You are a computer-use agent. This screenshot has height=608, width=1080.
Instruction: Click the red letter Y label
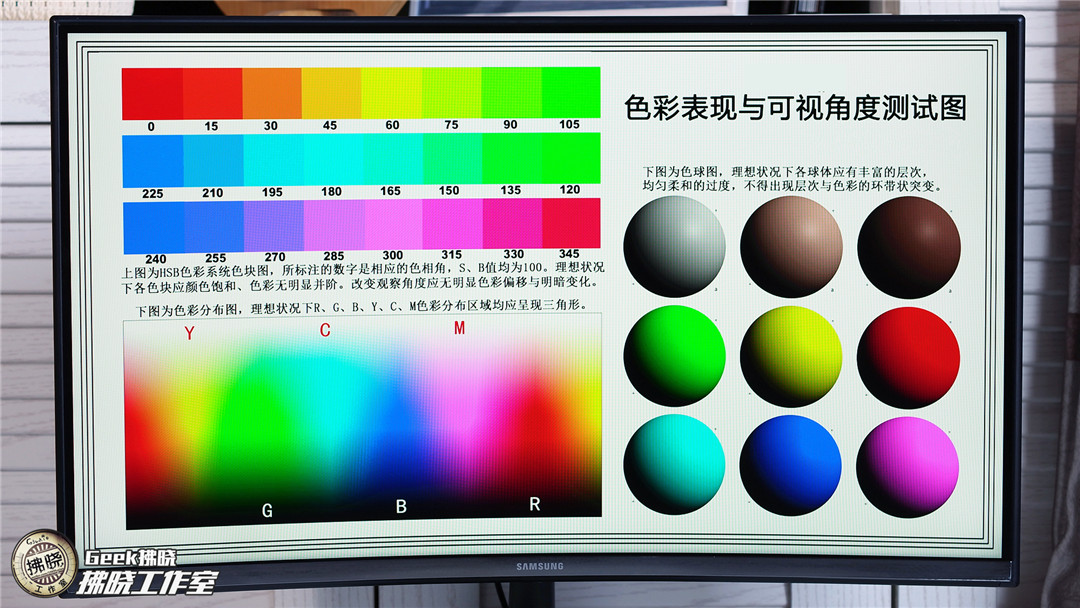tap(189, 333)
